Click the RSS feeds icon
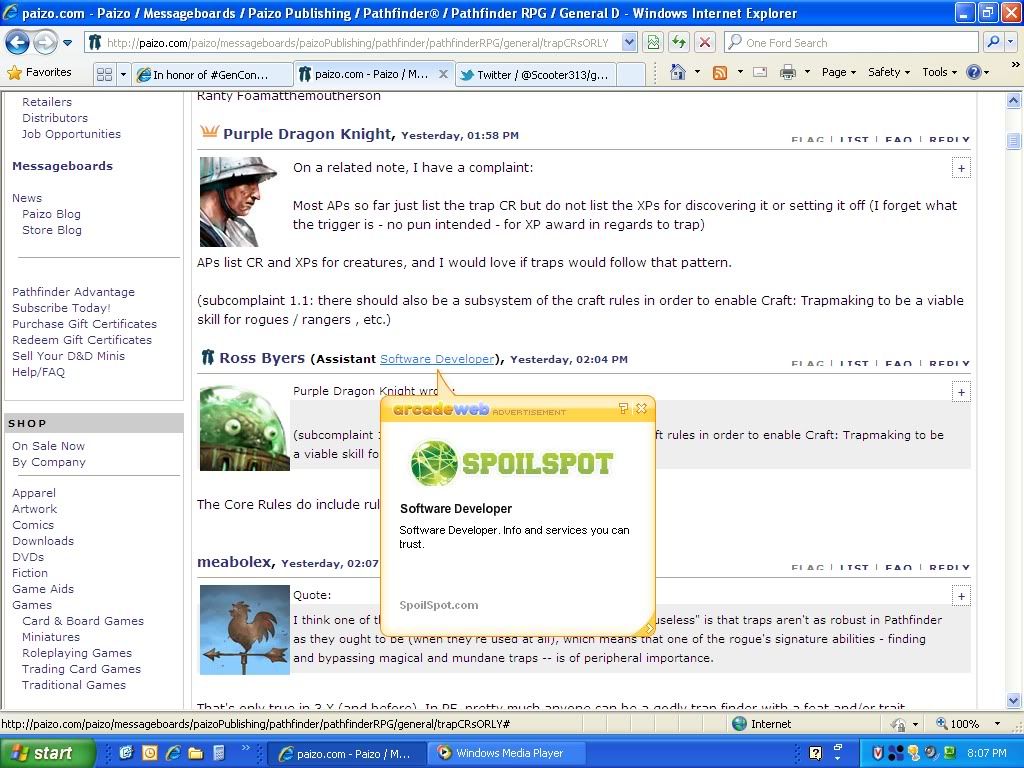Image resolution: width=1024 pixels, height=768 pixels. coord(719,72)
